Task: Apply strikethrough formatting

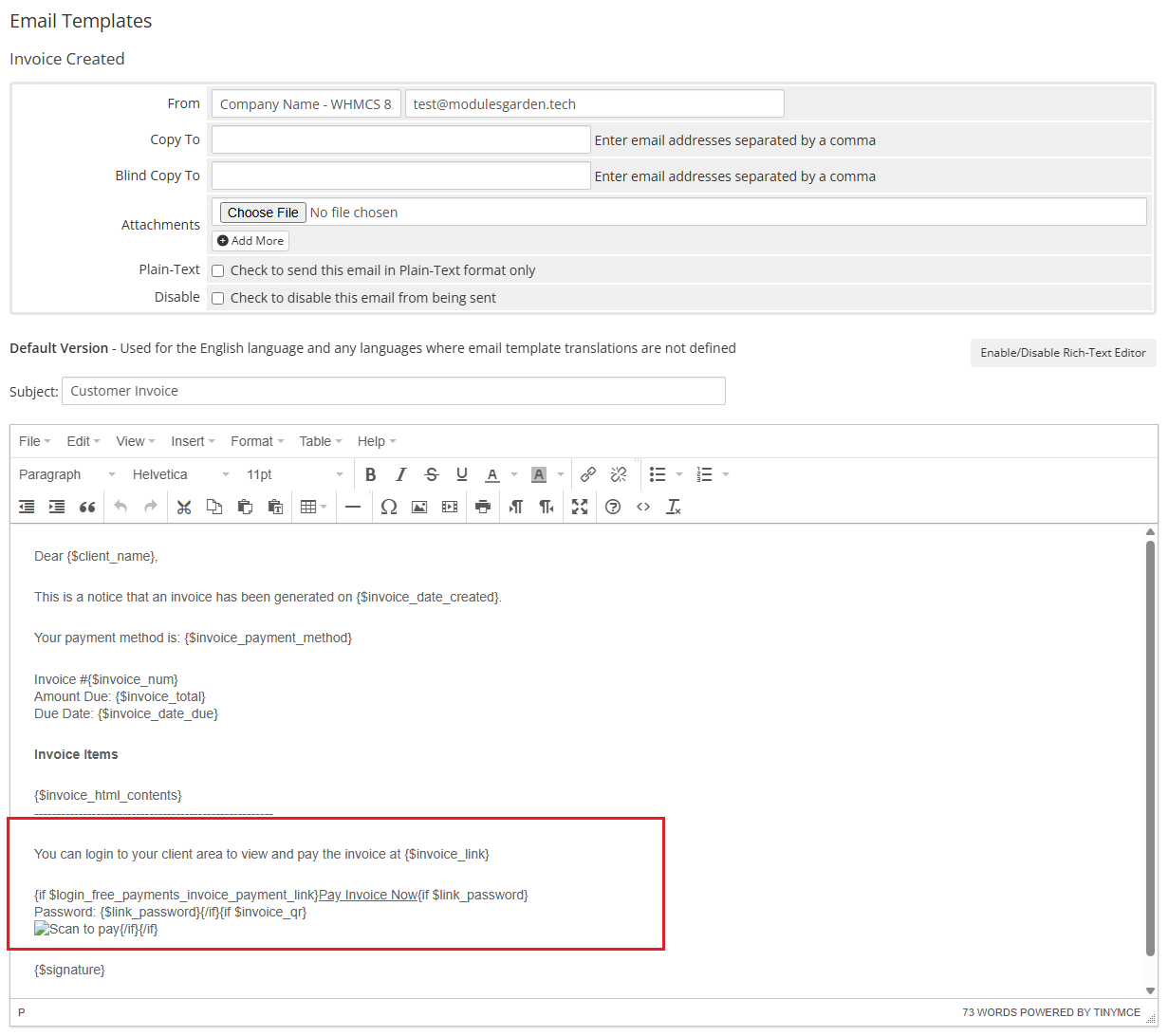Action: pyautogui.click(x=432, y=474)
